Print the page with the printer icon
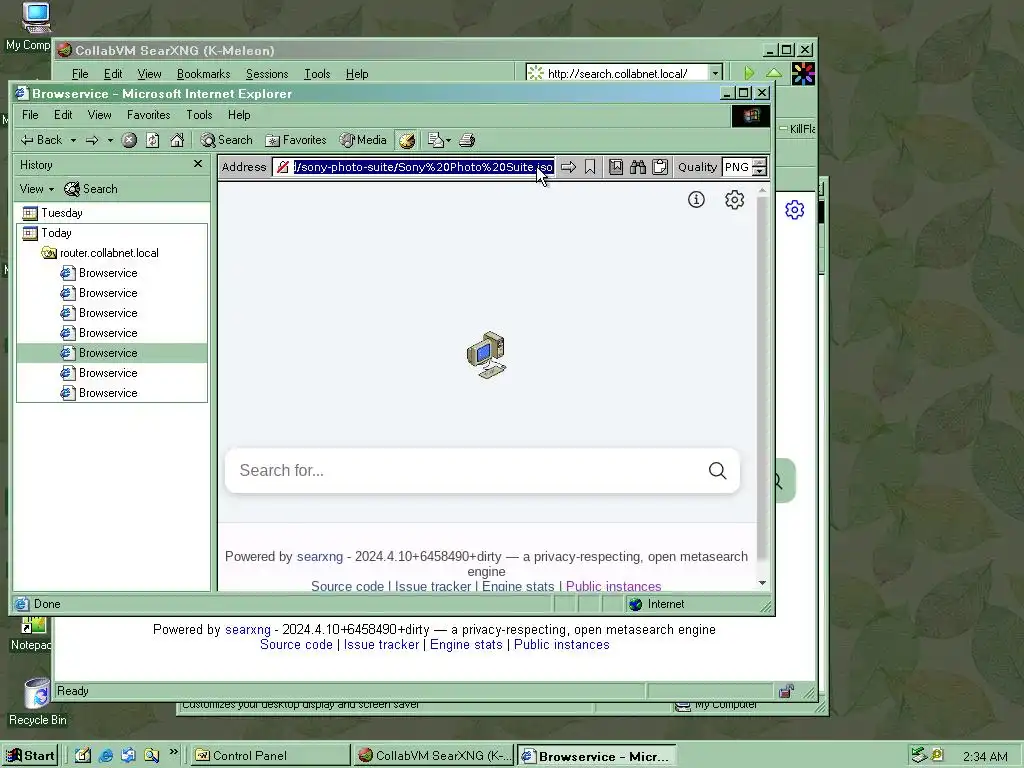 467,140
